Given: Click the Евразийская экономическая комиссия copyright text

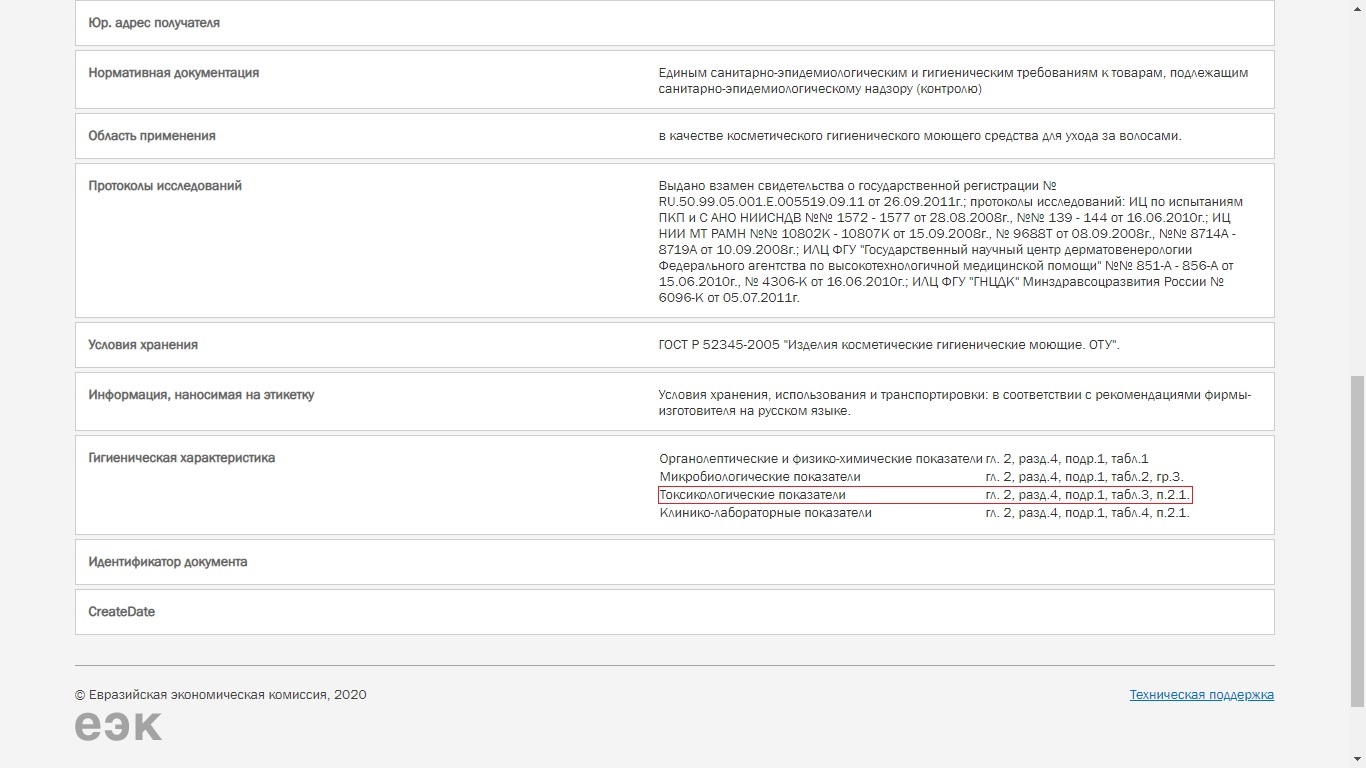Looking at the screenshot, I should click(220, 695).
